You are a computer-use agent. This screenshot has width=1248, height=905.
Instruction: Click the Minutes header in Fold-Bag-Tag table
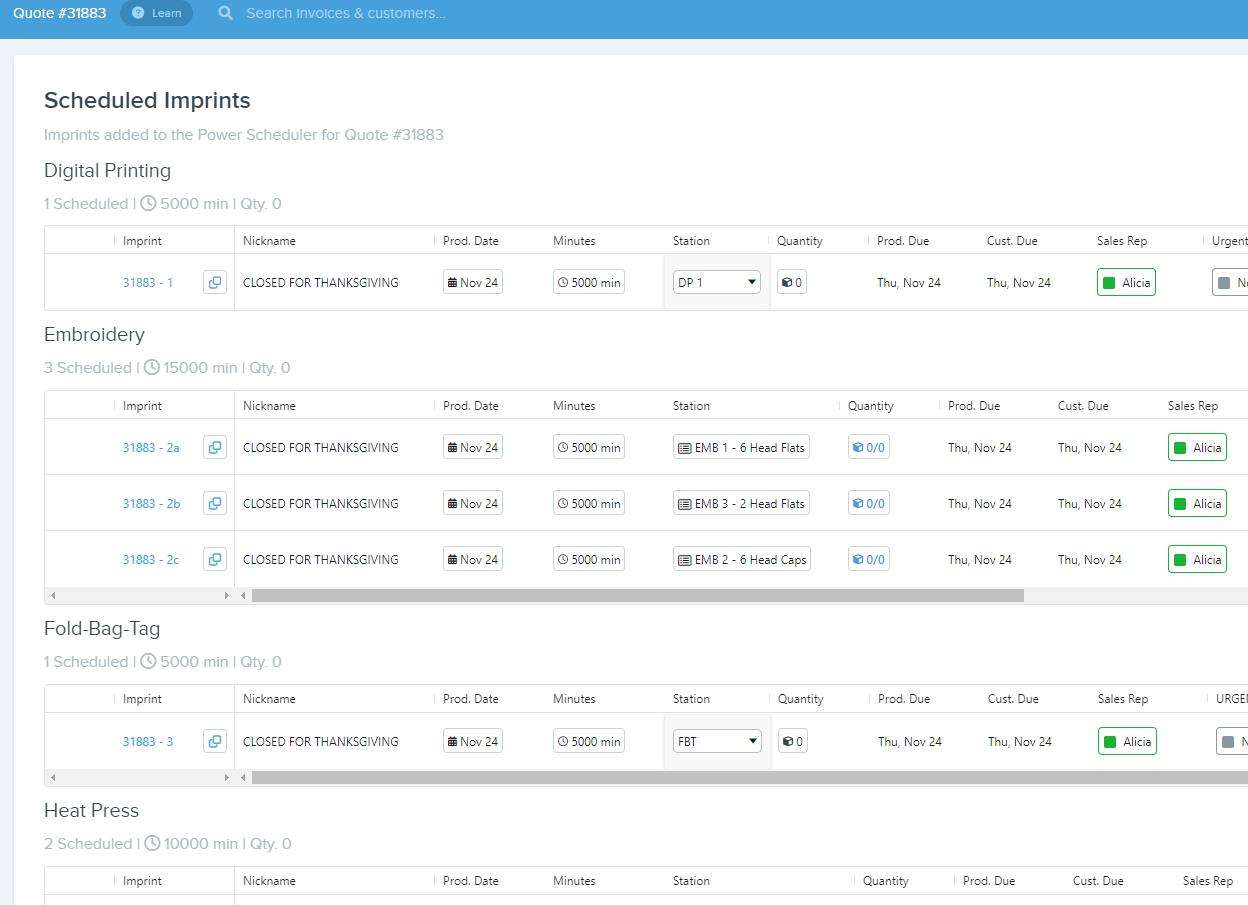click(x=574, y=699)
